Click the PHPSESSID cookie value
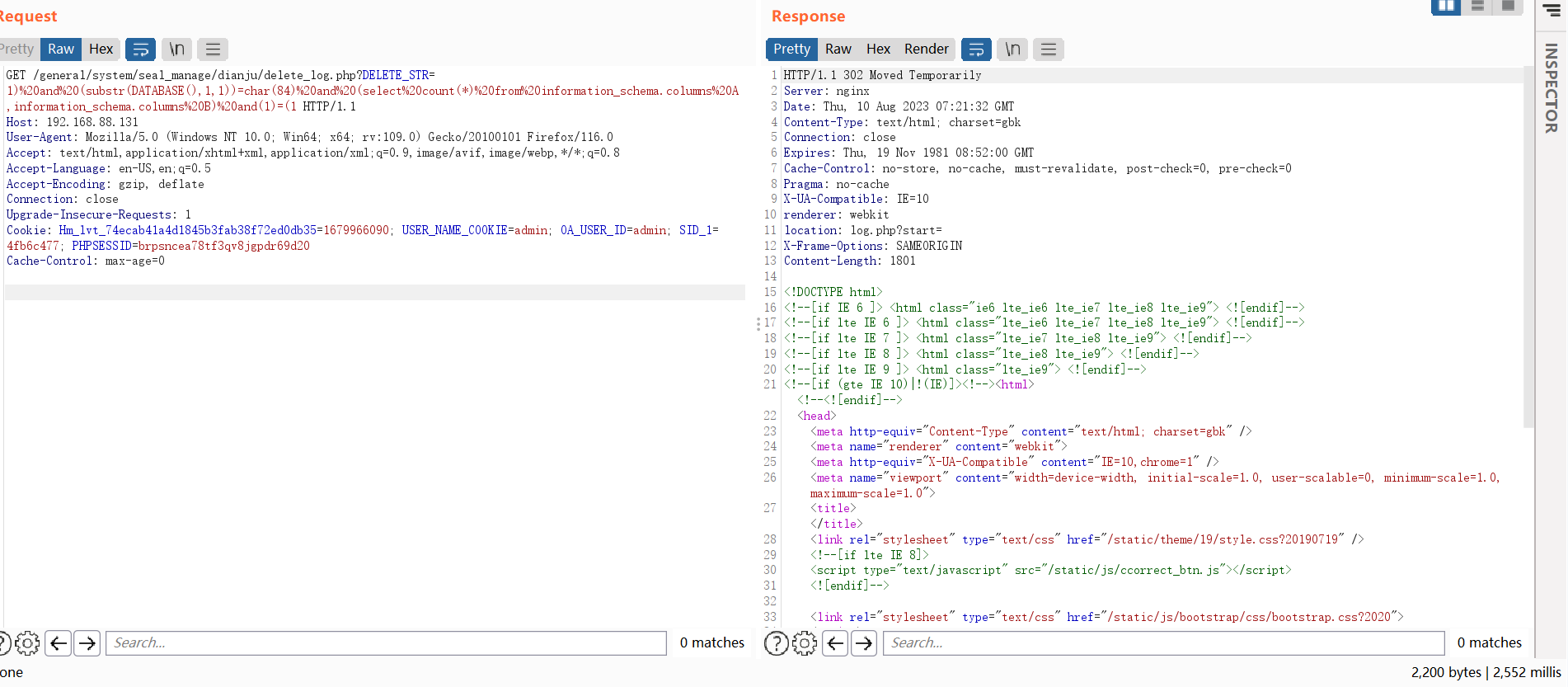 point(224,246)
